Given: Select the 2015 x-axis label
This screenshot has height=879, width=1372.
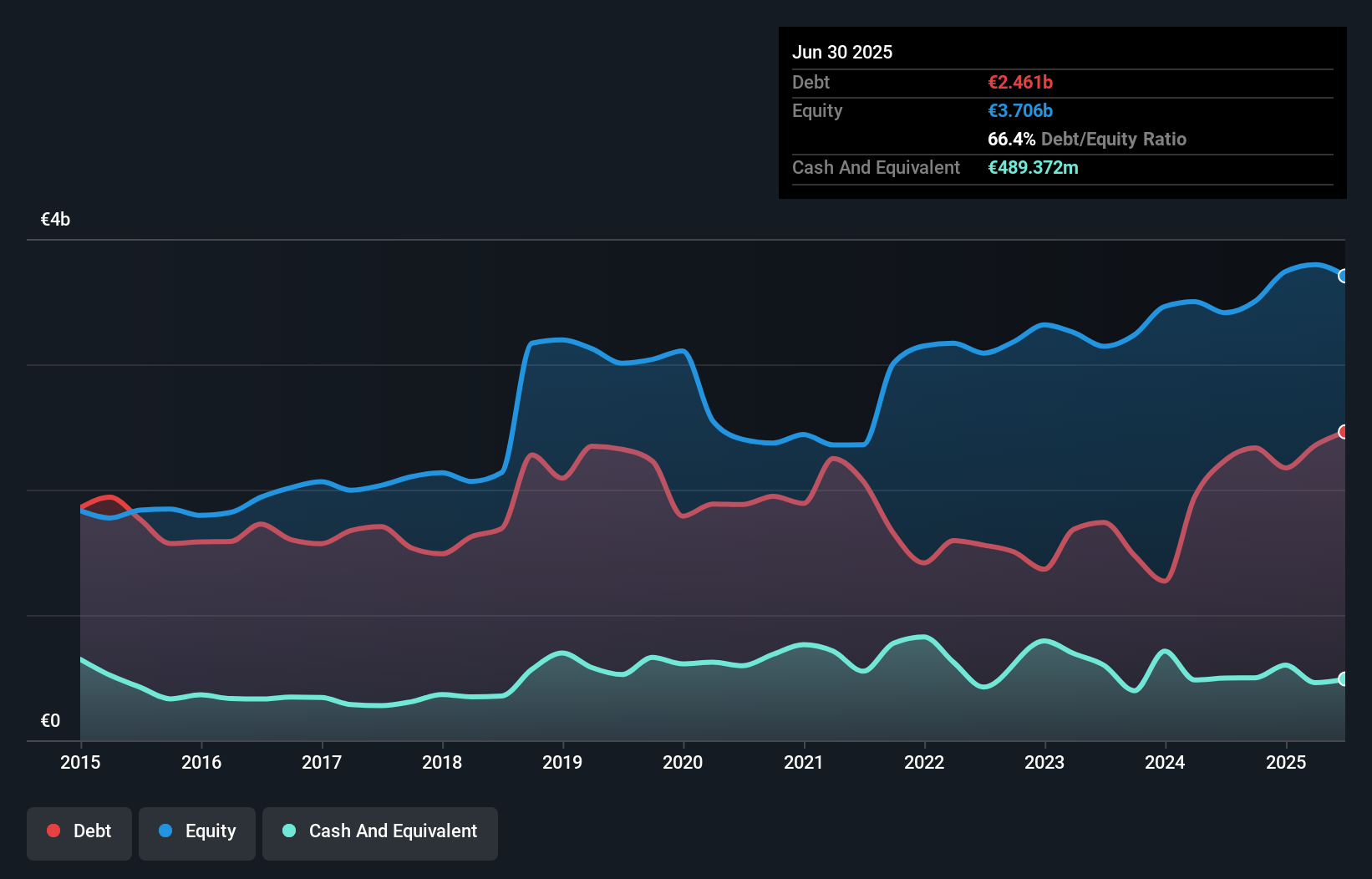Looking at the screenshot, I should [x=80, y=762].
